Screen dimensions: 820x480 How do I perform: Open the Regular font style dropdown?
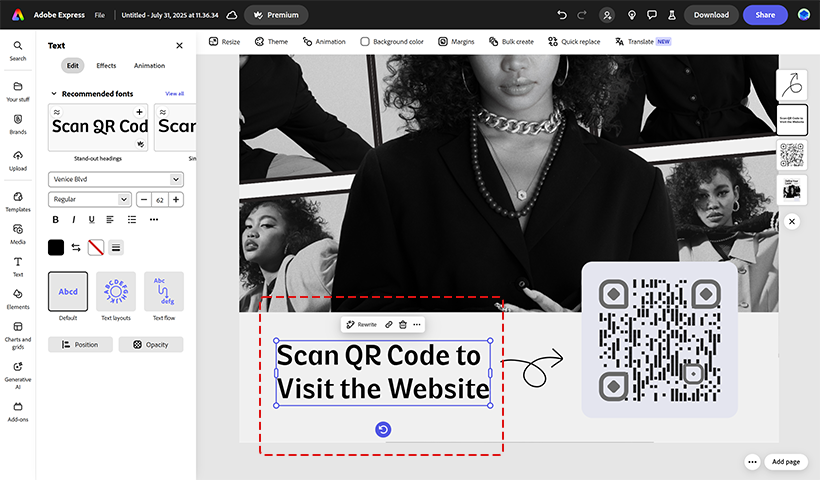[89, 199]
